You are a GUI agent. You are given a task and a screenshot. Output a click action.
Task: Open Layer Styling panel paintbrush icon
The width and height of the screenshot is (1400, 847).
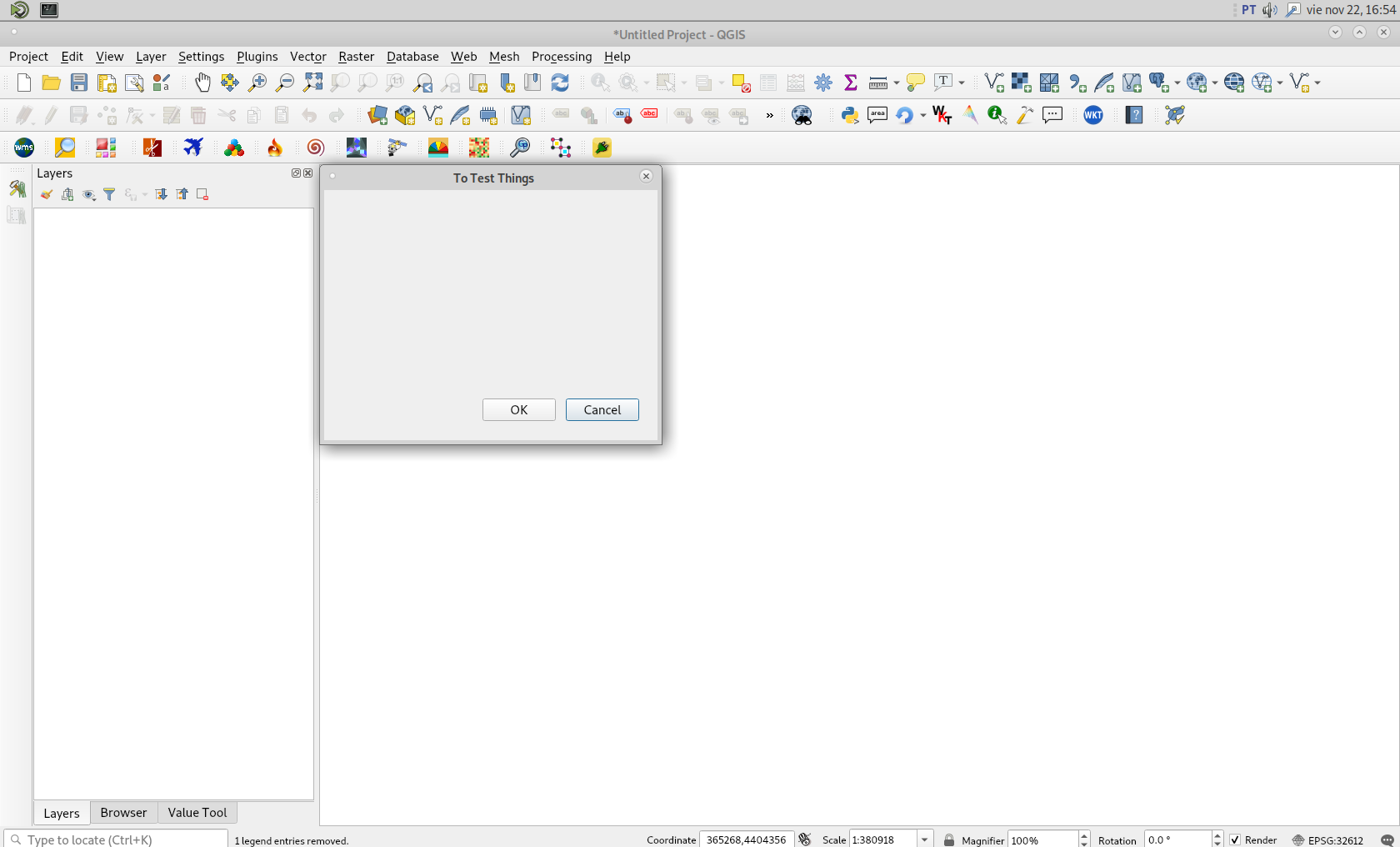tap(47, 194)
